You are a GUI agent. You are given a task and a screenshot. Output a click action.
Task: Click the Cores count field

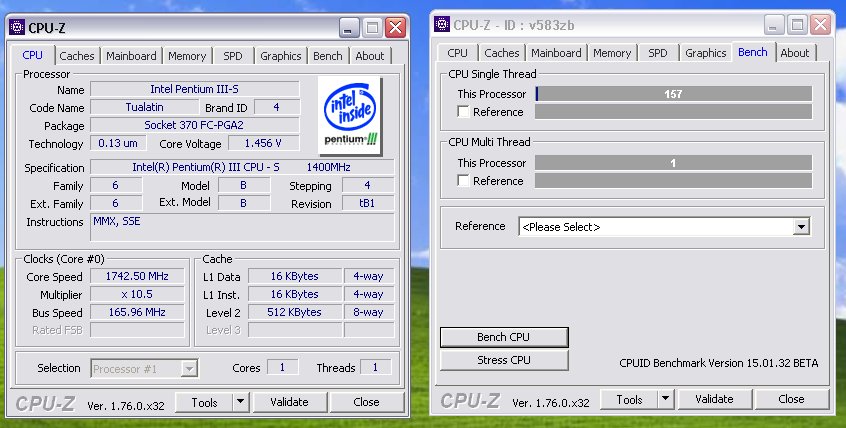[x=282, y=368]
